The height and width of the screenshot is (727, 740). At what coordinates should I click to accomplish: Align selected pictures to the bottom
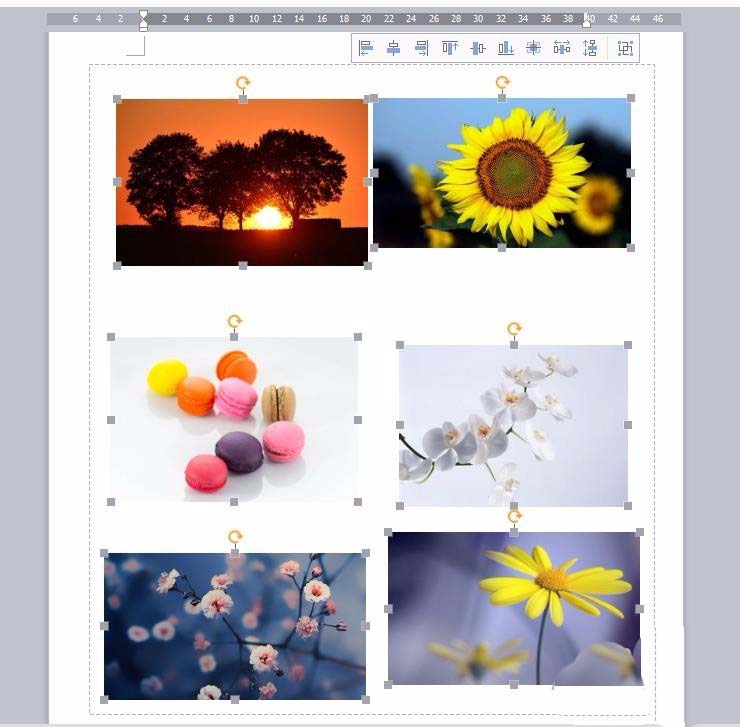pyautogui.click(x=505, y=48)
